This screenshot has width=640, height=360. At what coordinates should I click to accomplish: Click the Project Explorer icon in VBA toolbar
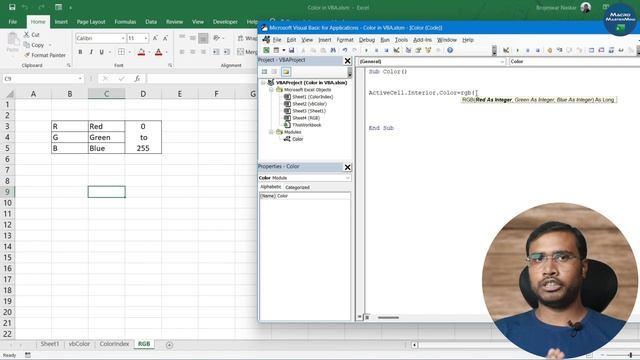tap(408, 50)
